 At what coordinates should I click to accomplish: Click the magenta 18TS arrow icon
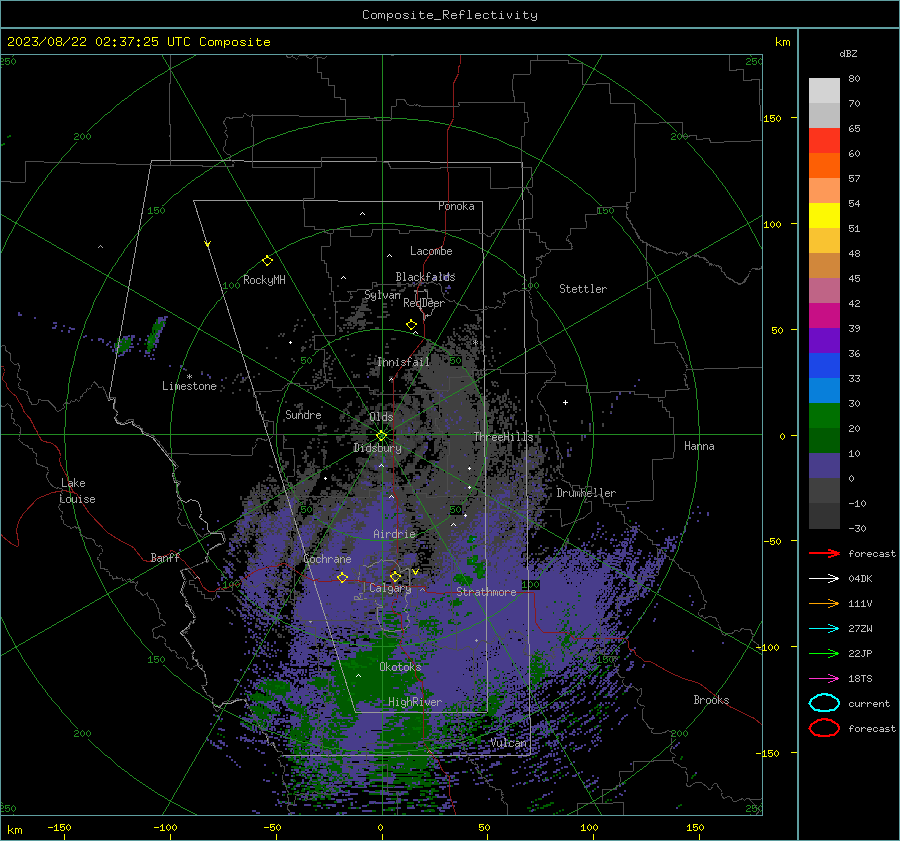(824, 678)
